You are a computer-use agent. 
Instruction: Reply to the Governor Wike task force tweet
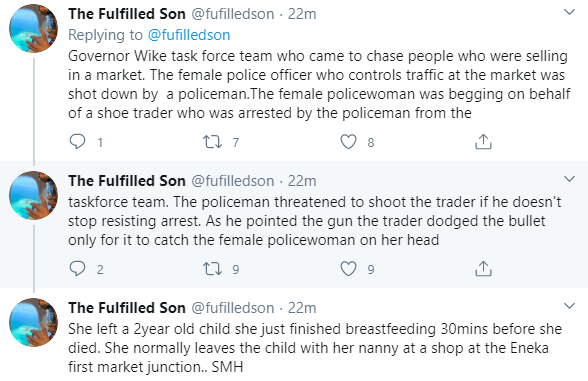78,142
